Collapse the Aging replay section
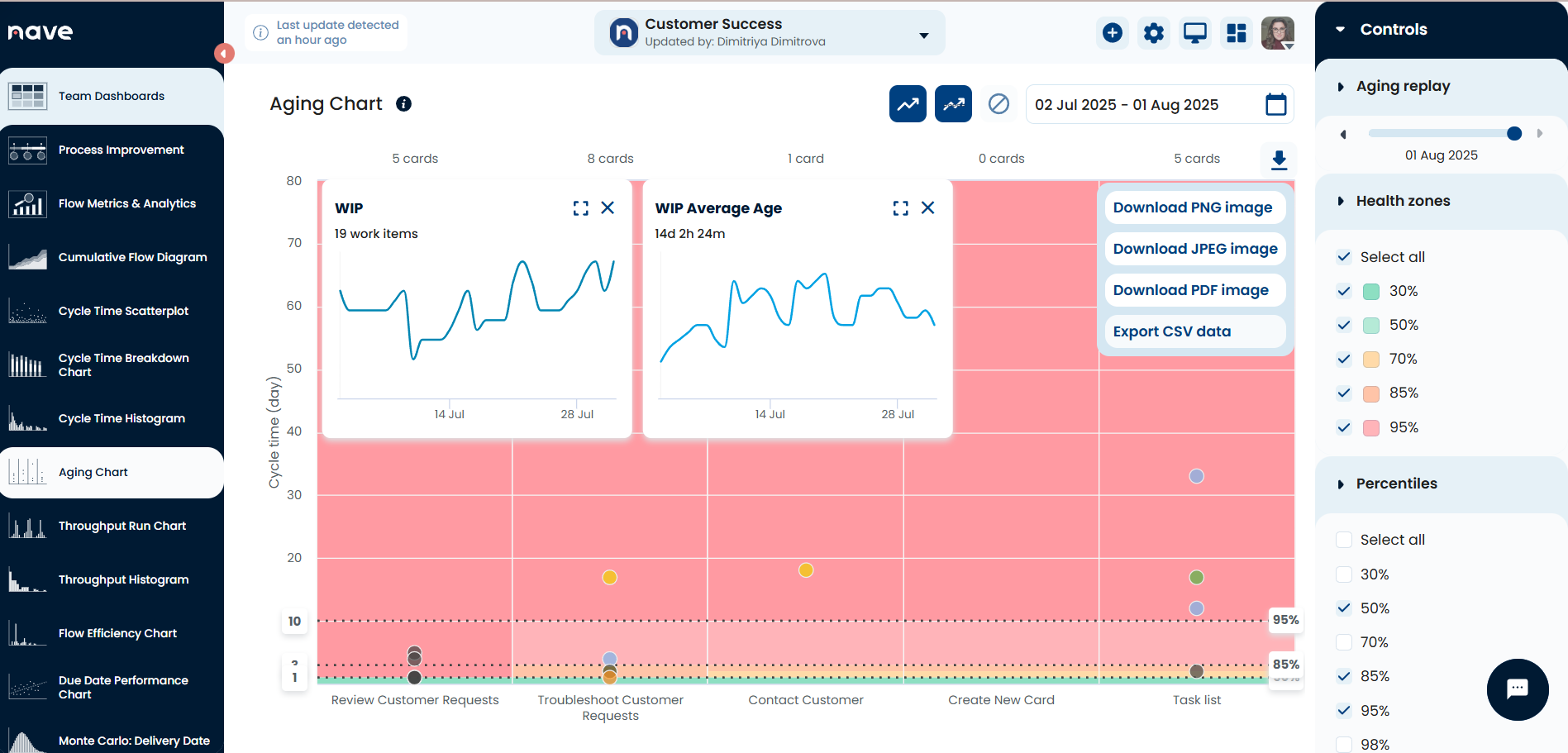 pyautogui.click(x=1341, y=86)
